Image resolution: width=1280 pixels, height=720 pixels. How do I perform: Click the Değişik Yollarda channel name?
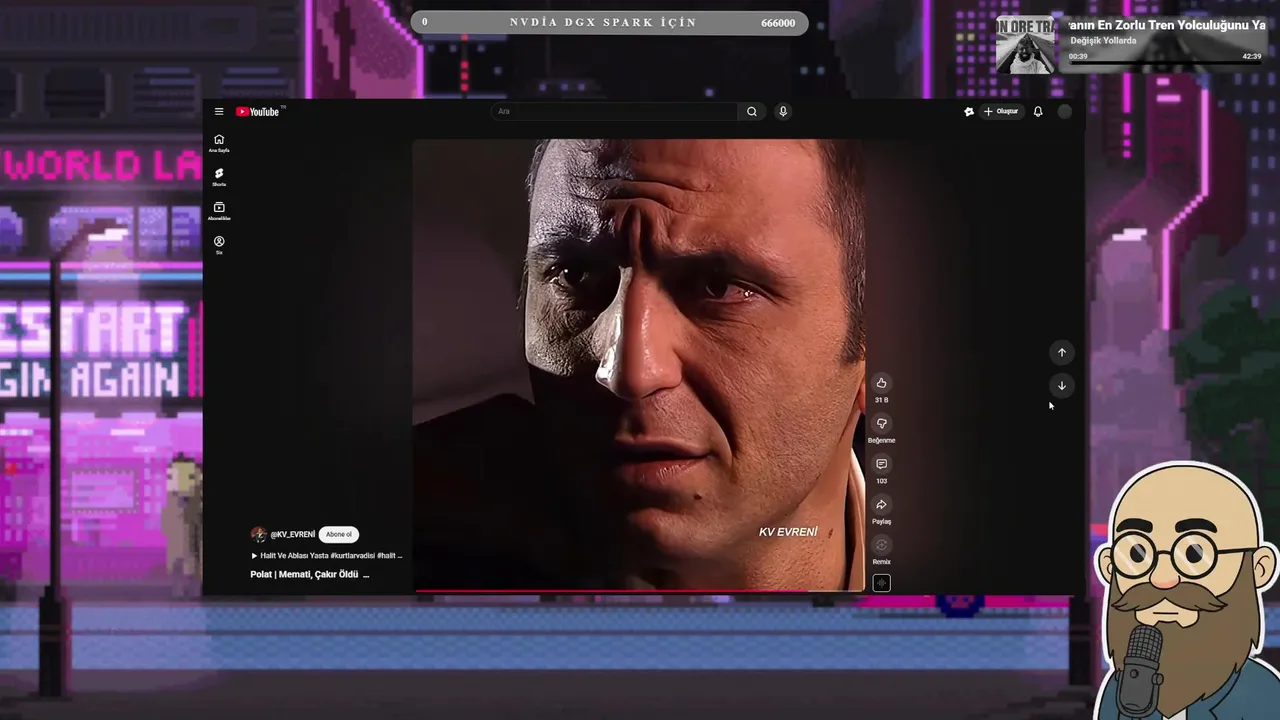[1103, 41]
